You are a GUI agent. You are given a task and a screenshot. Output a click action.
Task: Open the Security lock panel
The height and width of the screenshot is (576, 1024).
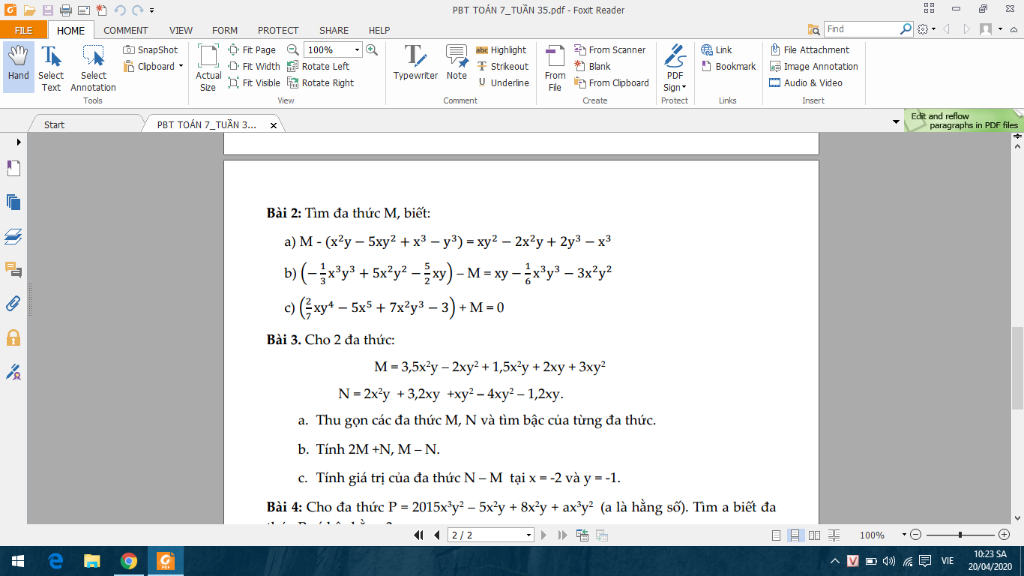point(13,338)
